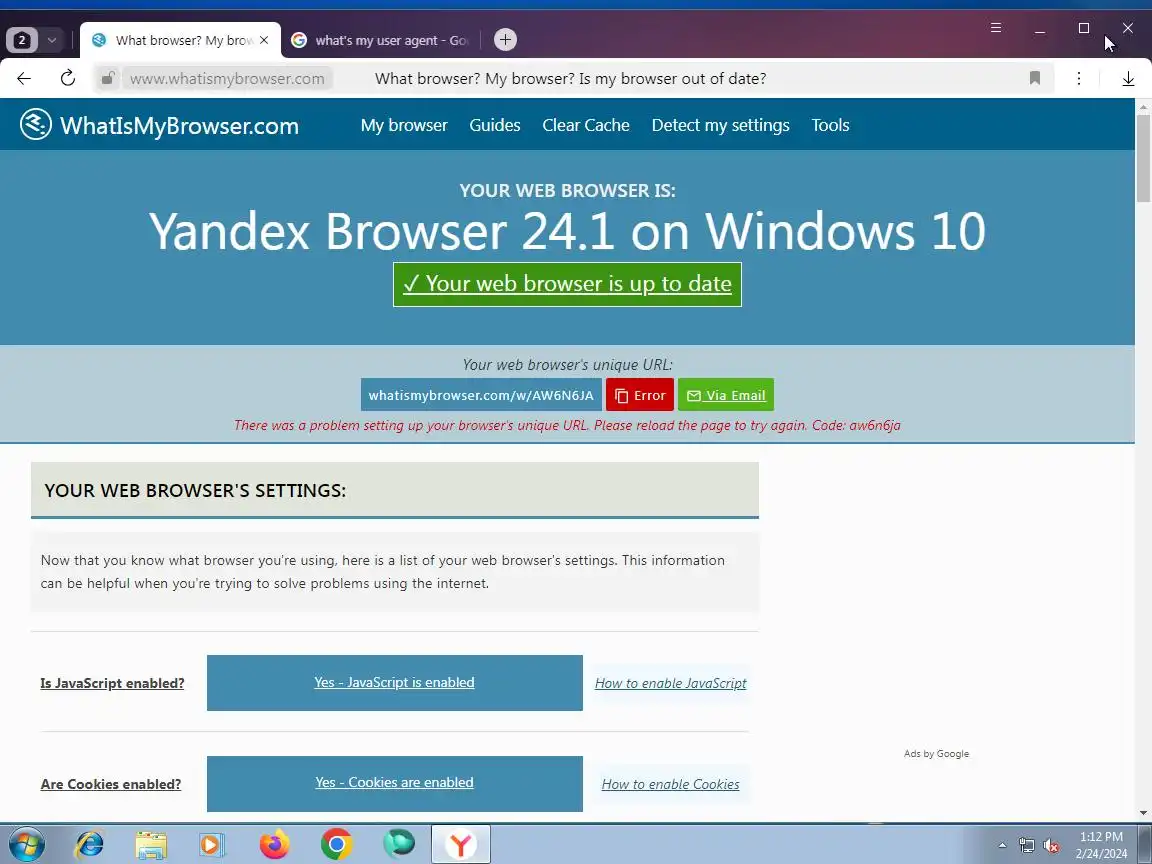This screenshot has height=864, width=1152.
Task: Click the whatismybrowser.com/w/AW6N6JA URL button
Action: [x=481, y=395]
